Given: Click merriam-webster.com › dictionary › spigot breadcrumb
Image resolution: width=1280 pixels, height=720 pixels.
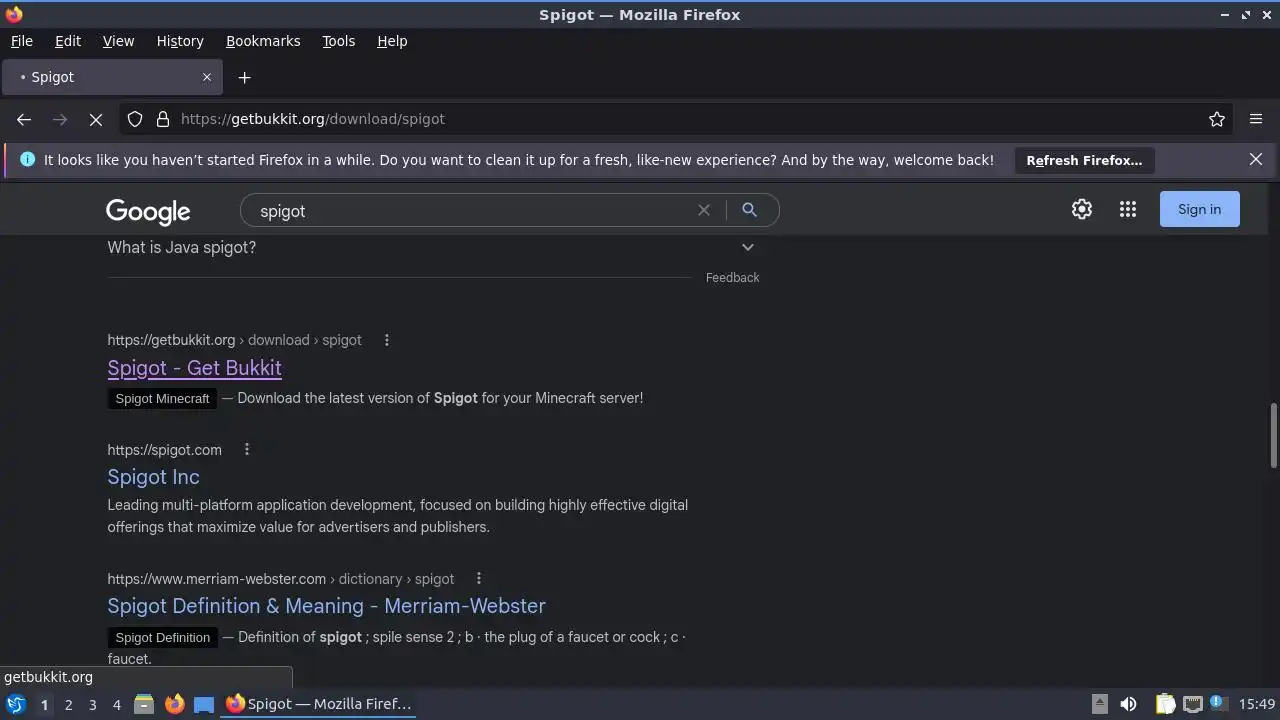Looking at the screenshot, I should click(280, 579).
